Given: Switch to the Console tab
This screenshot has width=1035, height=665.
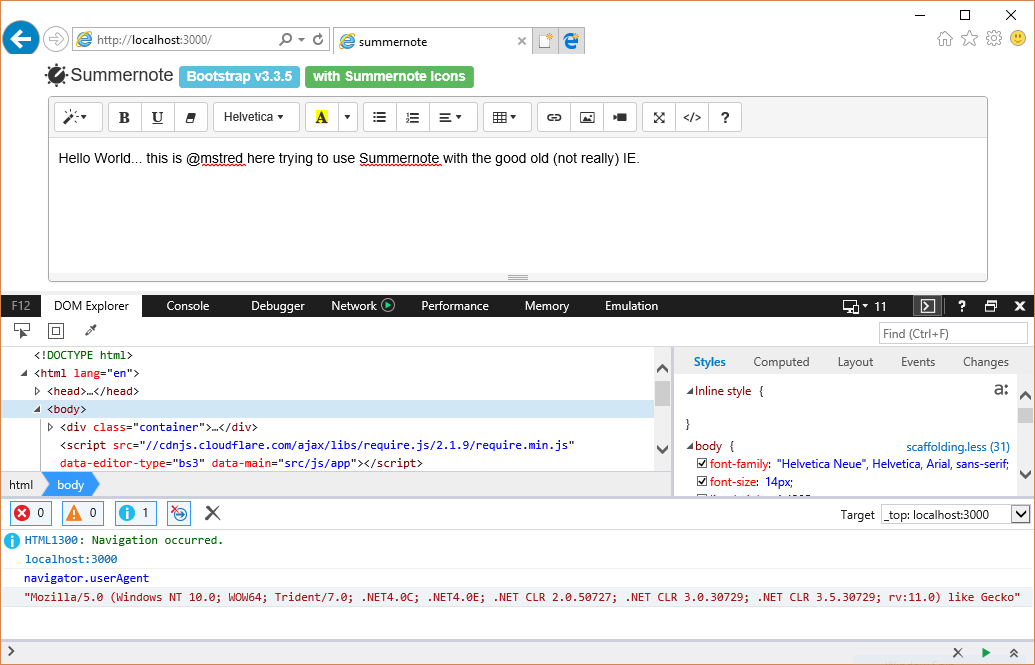Looking at the screenshot, I should (x=187, y=306).
